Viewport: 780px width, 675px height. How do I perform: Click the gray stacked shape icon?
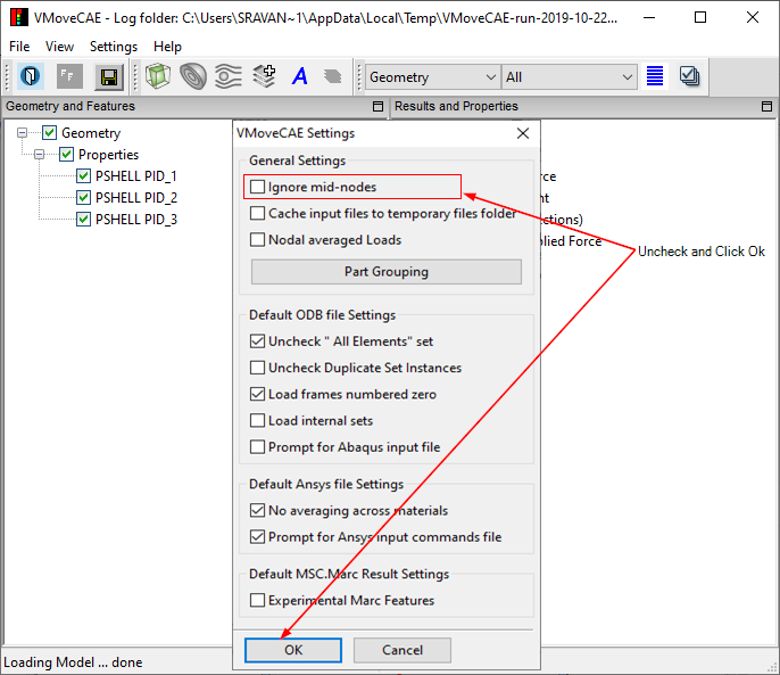333,77
